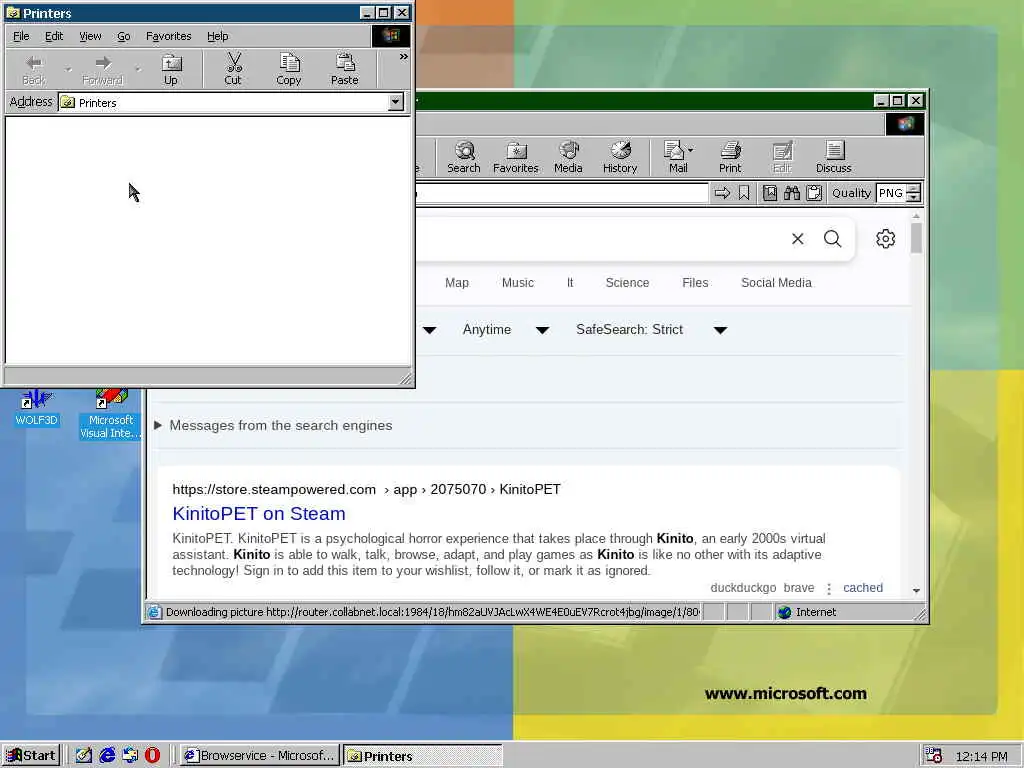The width and height of the screenshot is (1024, 768).
Task: Click the Quality PNG value field
Action: click(891, 193)
